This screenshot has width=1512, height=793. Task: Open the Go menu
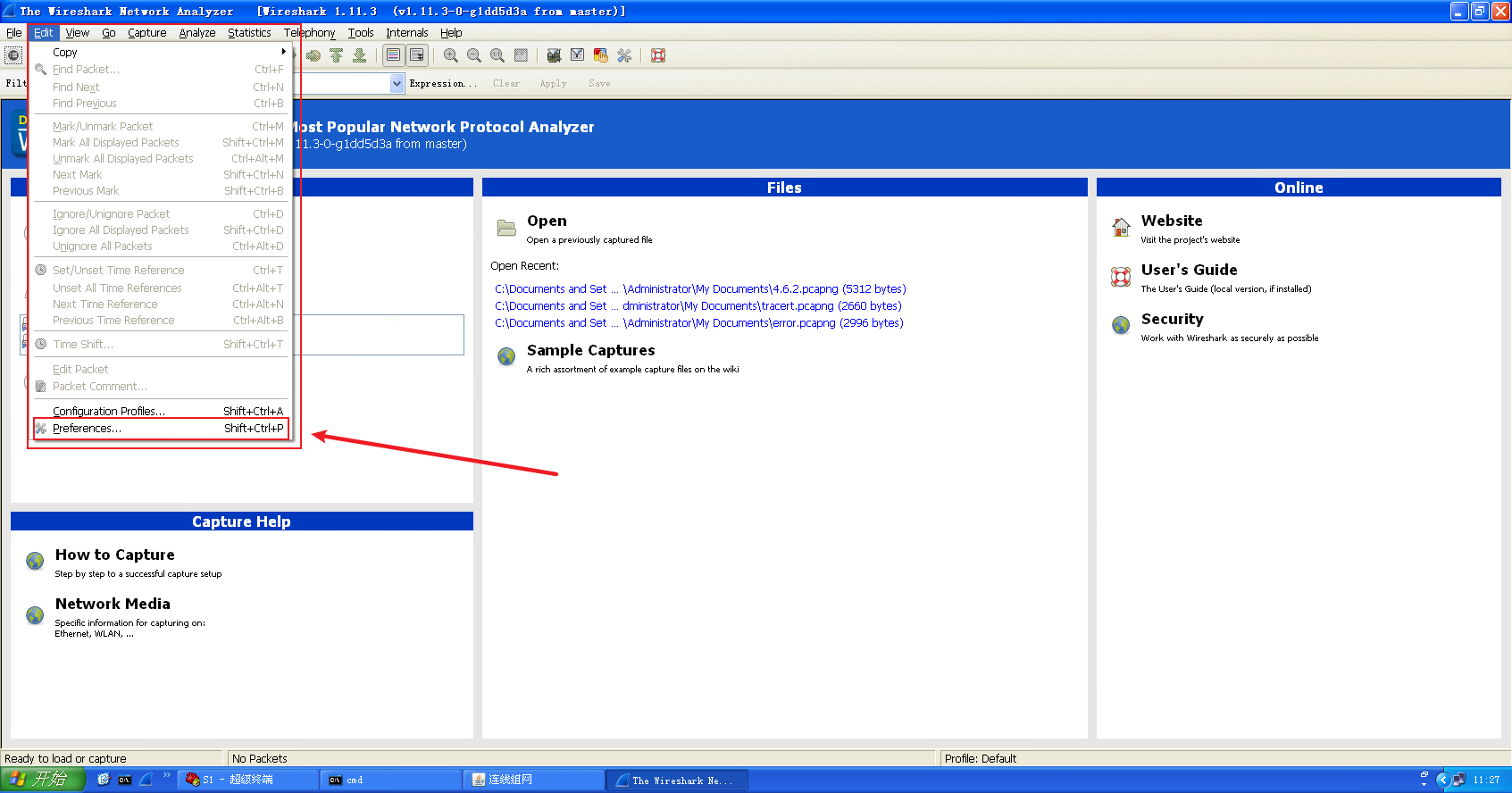tap(109, 33)
